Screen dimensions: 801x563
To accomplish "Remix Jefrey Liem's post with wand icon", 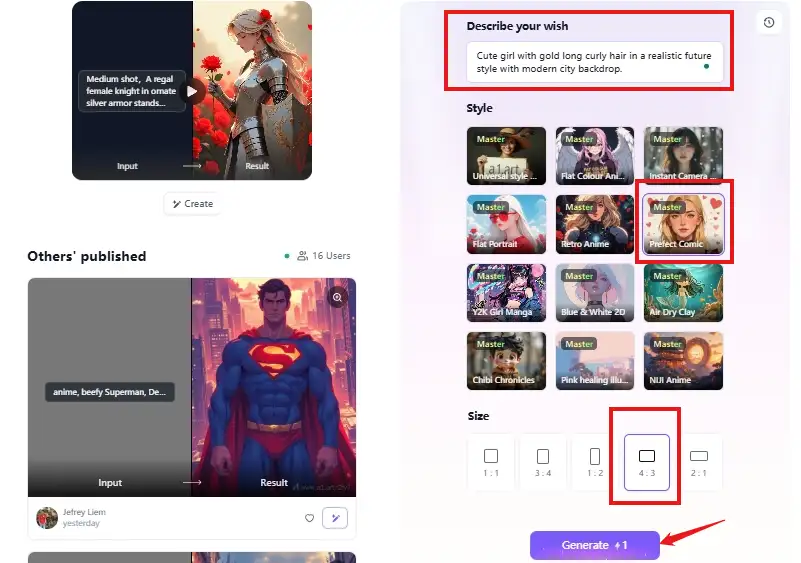I will (335, 518).
